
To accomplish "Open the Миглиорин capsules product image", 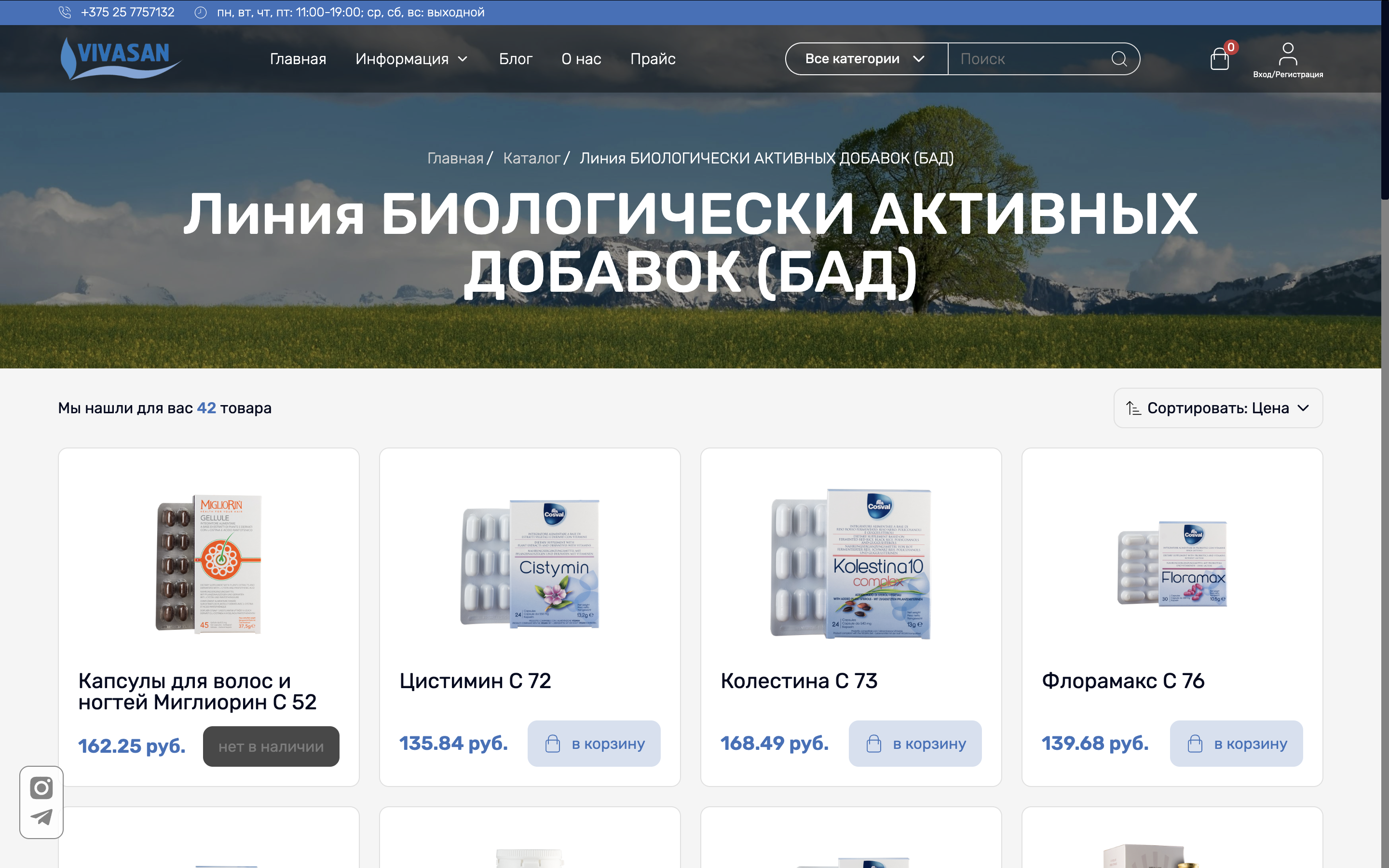I will click(x=208, y=564).
